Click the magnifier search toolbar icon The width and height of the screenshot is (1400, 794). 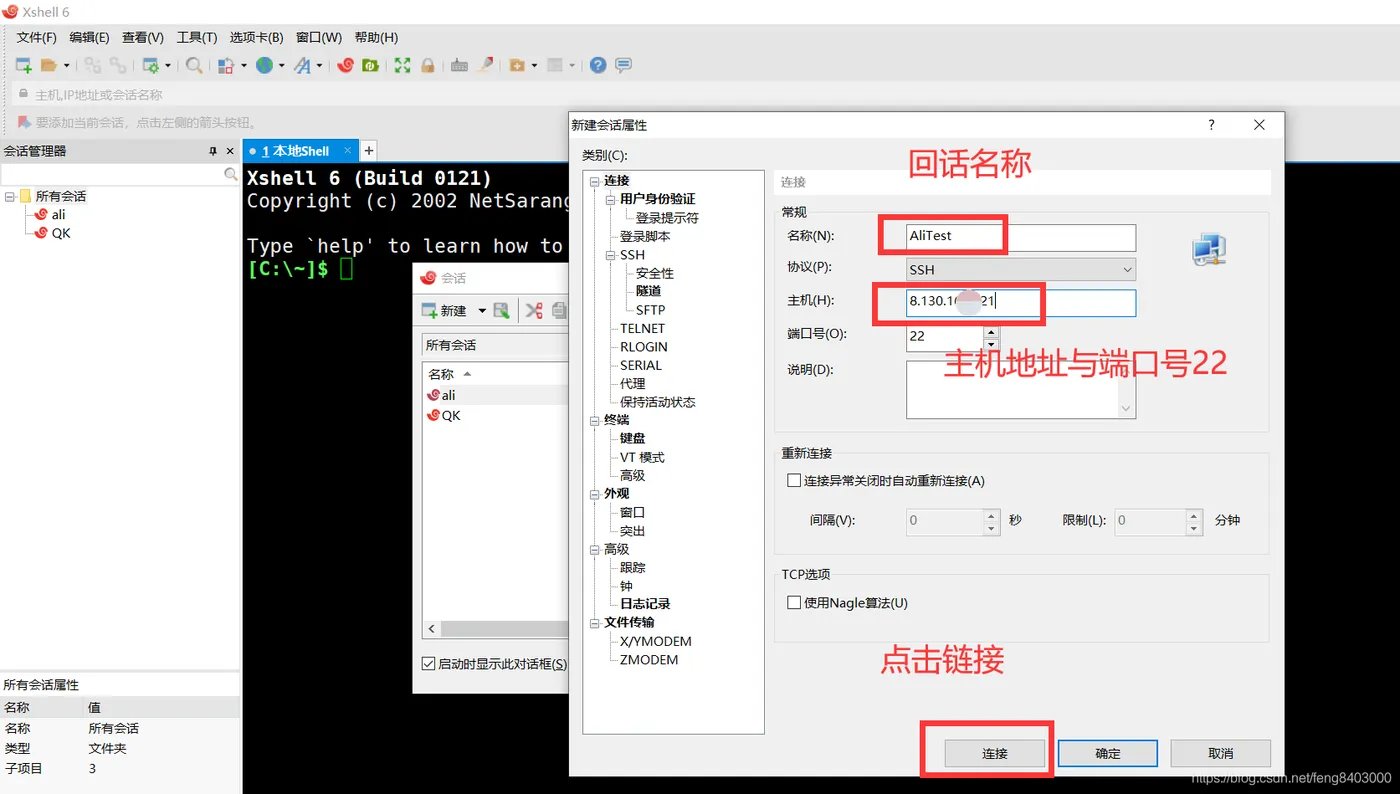(x=194, y=65)
